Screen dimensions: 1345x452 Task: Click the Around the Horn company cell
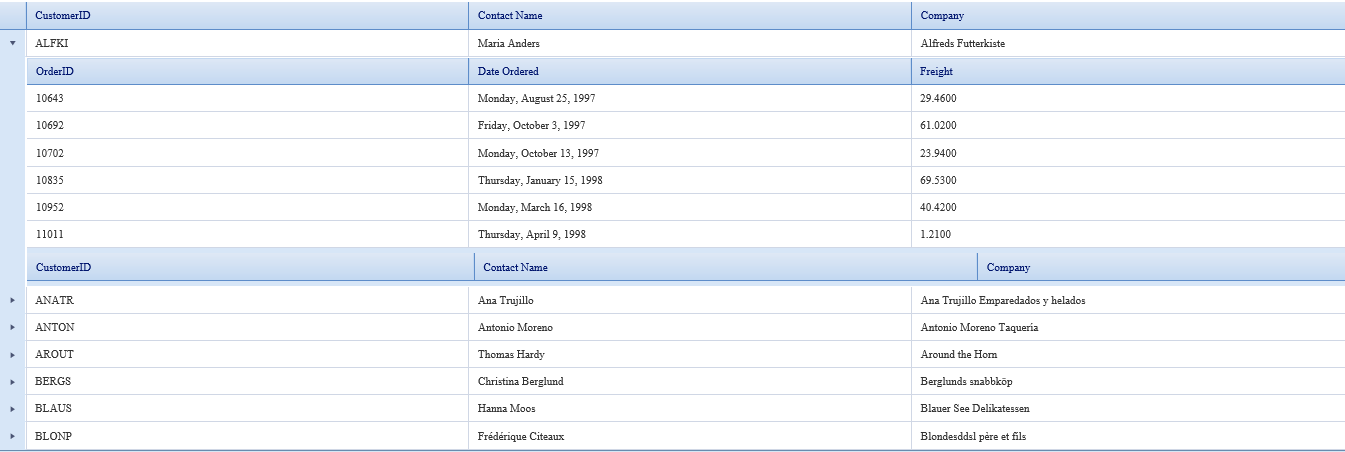pos(959,354)
